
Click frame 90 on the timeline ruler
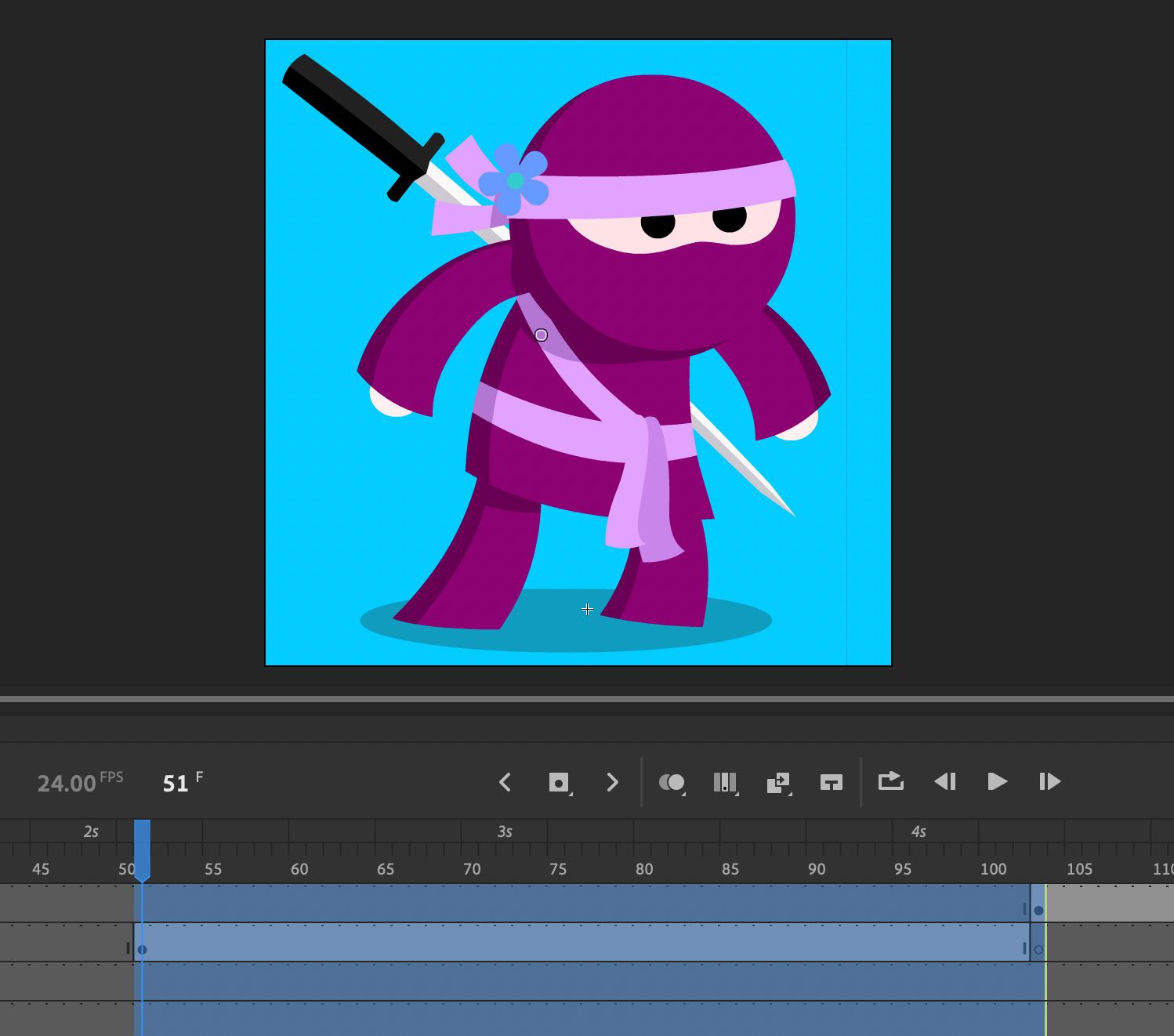coord(817,869)
